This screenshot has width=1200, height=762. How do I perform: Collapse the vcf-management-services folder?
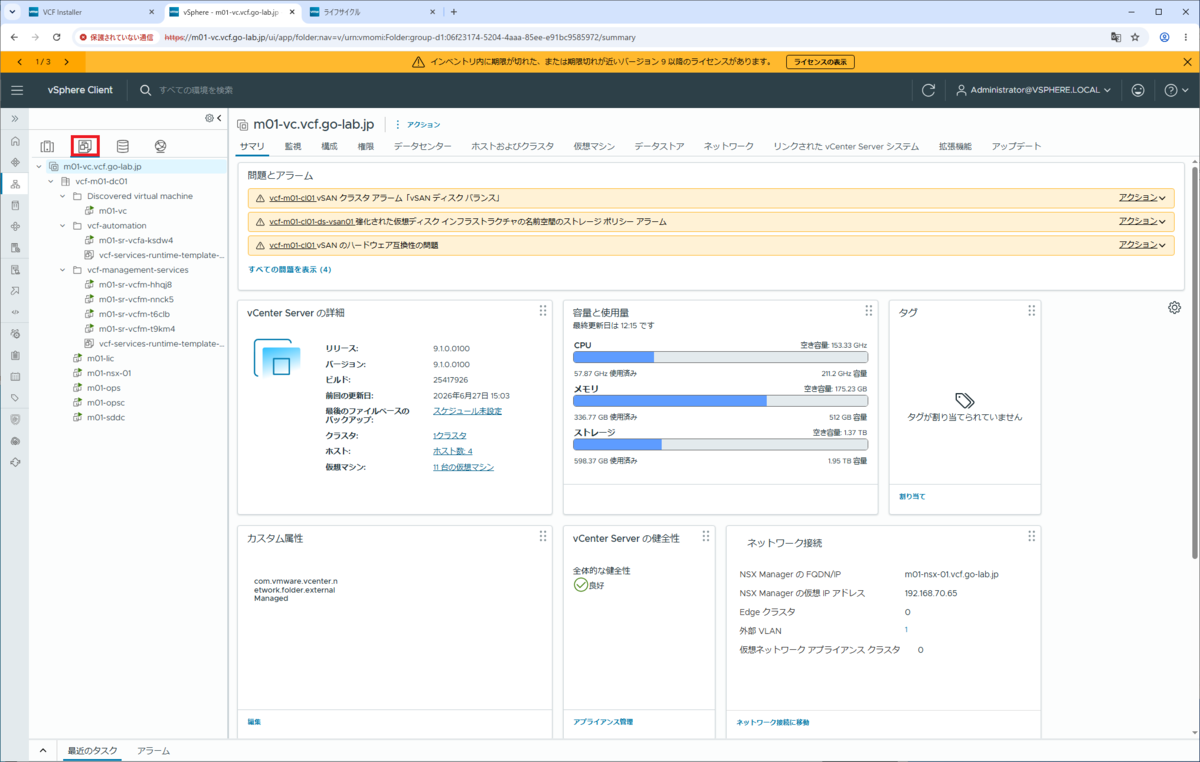pos(63,270)
